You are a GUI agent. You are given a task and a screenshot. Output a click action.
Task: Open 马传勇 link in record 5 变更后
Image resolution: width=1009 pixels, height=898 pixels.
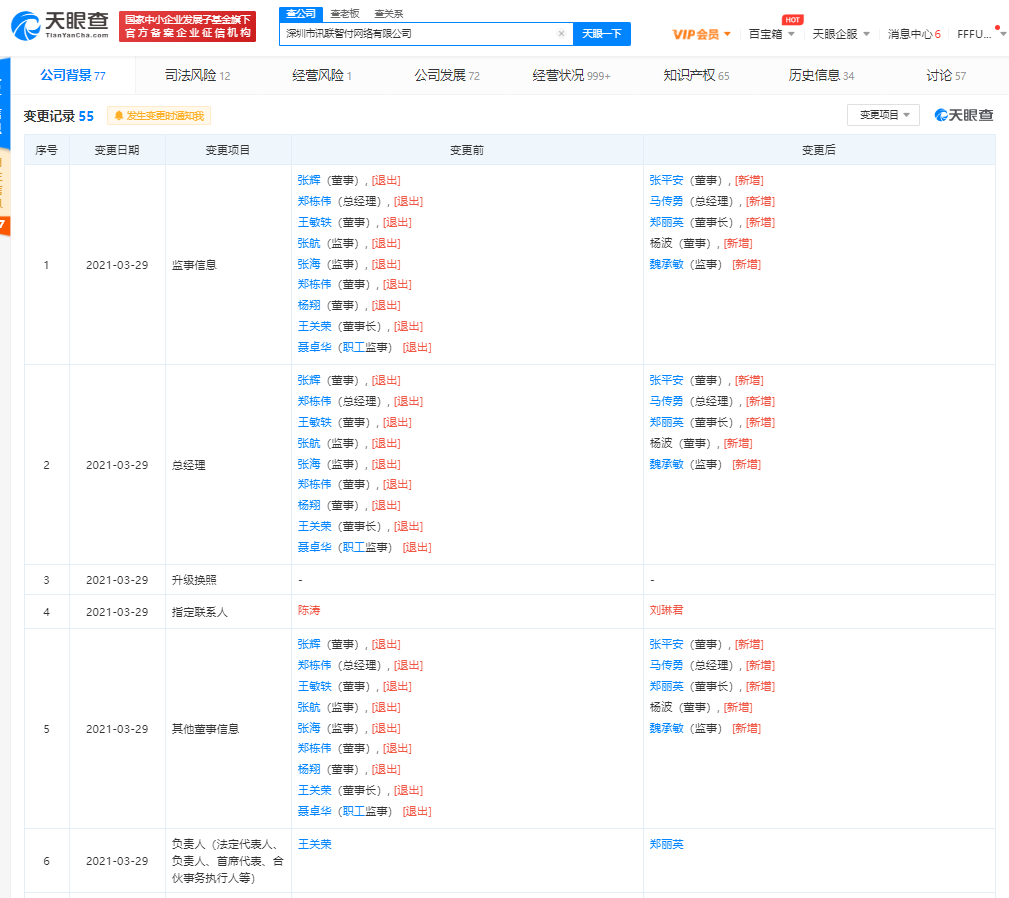point(666,665)
